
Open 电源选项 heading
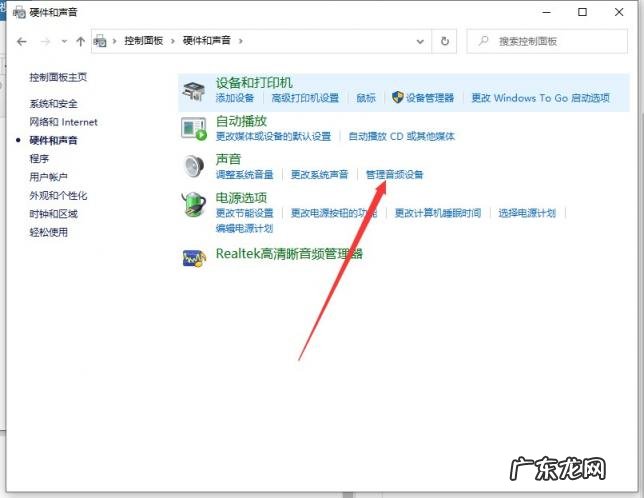click(242, 198)
